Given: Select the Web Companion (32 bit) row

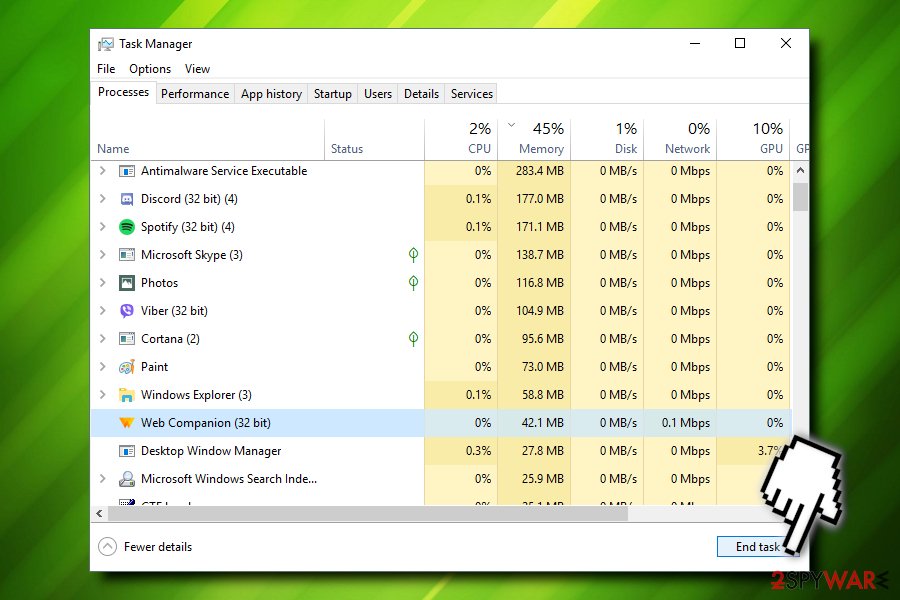Looking at the screenshot, I should pyautogui.click(x=441, y=423).
